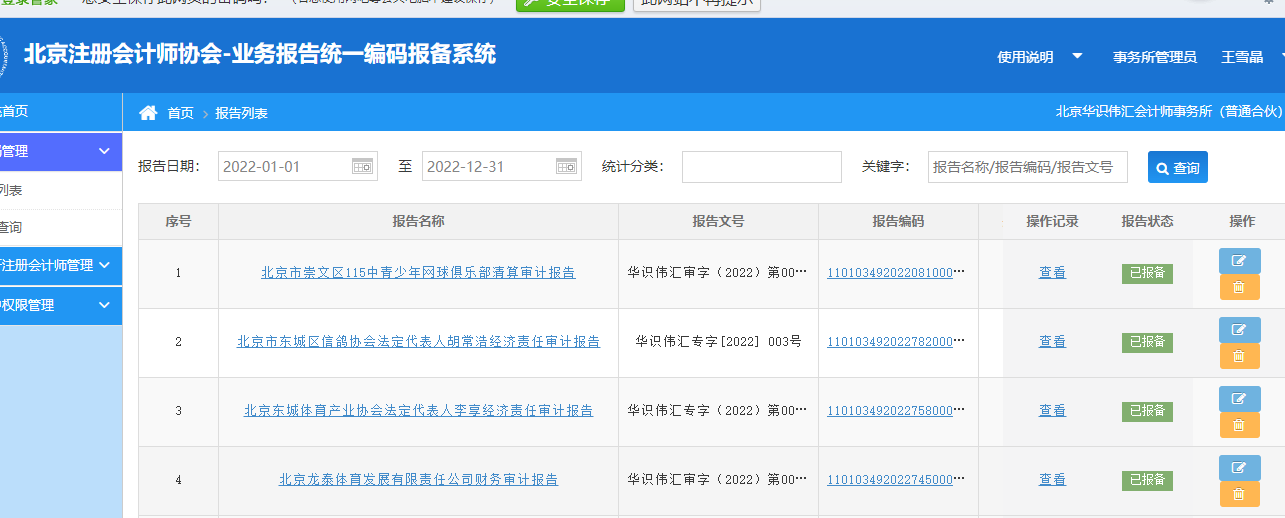The width and height of the screenshot is (1285, 518).
Task: Click the 关键字 keyword input field
Action: 1027,167
